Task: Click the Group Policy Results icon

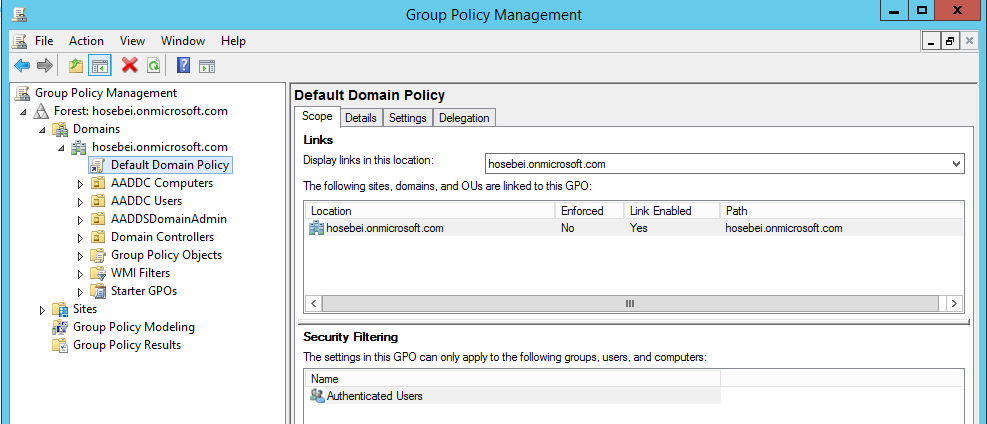Action: 60,345
